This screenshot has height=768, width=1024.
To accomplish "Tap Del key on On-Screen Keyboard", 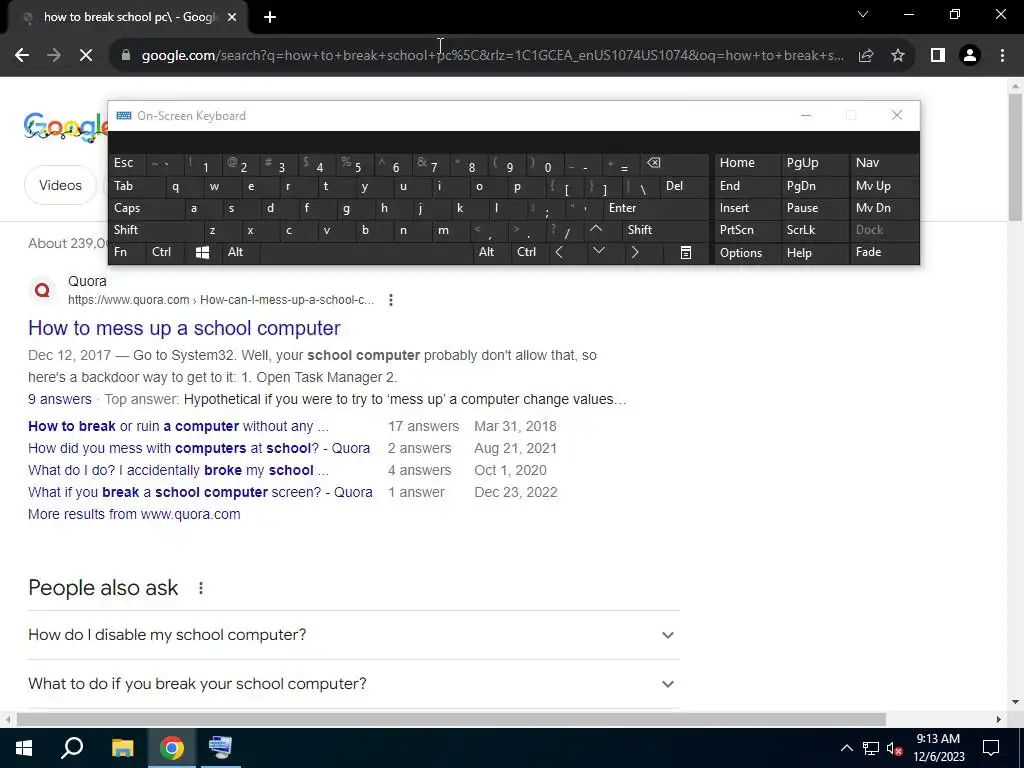I will pos(684,186).
